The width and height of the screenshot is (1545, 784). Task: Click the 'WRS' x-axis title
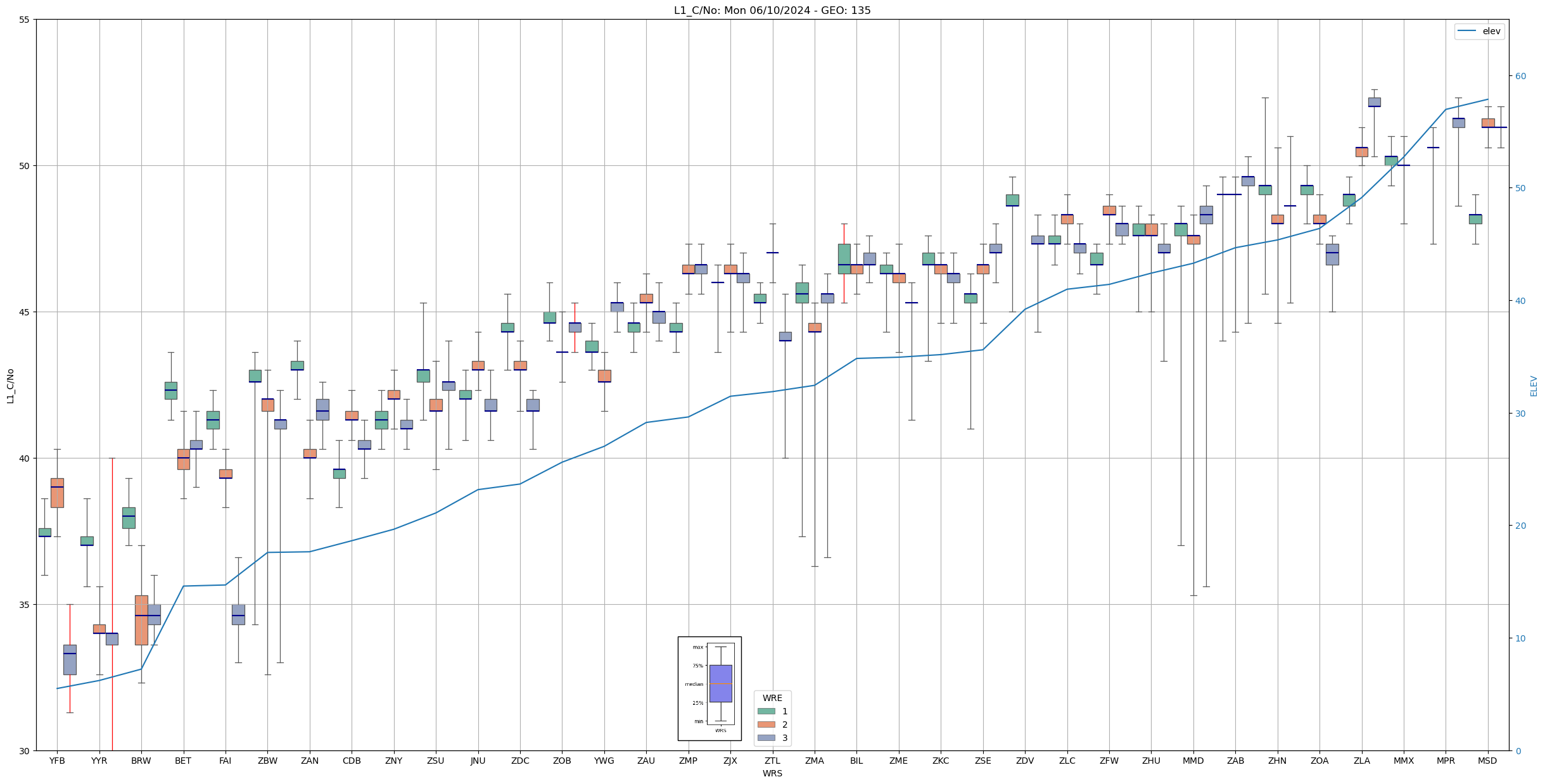(x=772, y=773)
